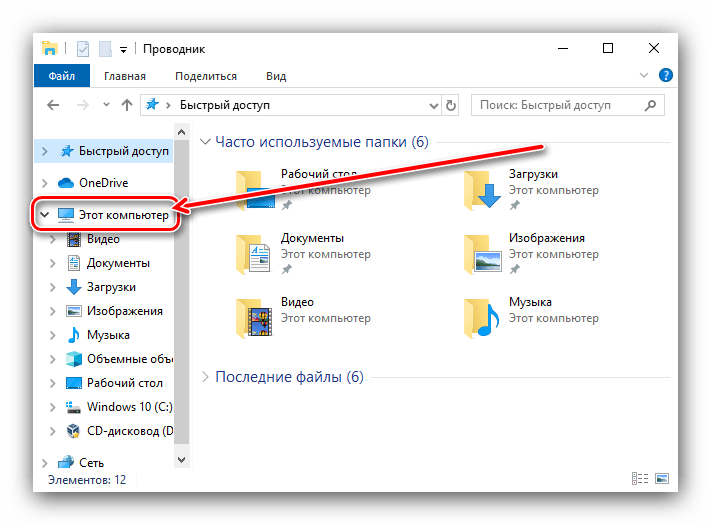Go back with the left arrow
711x525 pixels.
54,105
